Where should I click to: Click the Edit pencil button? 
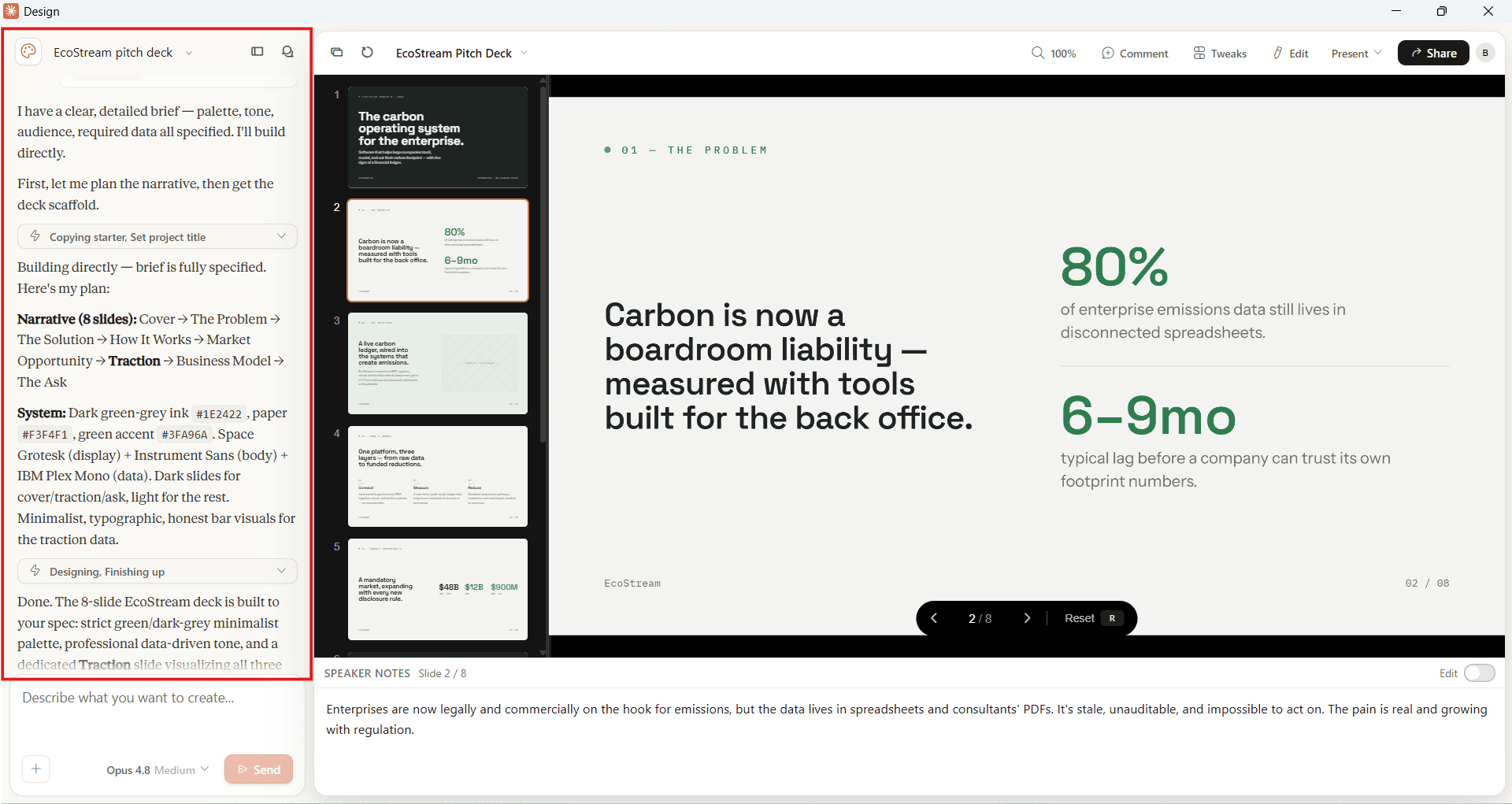1291,54
